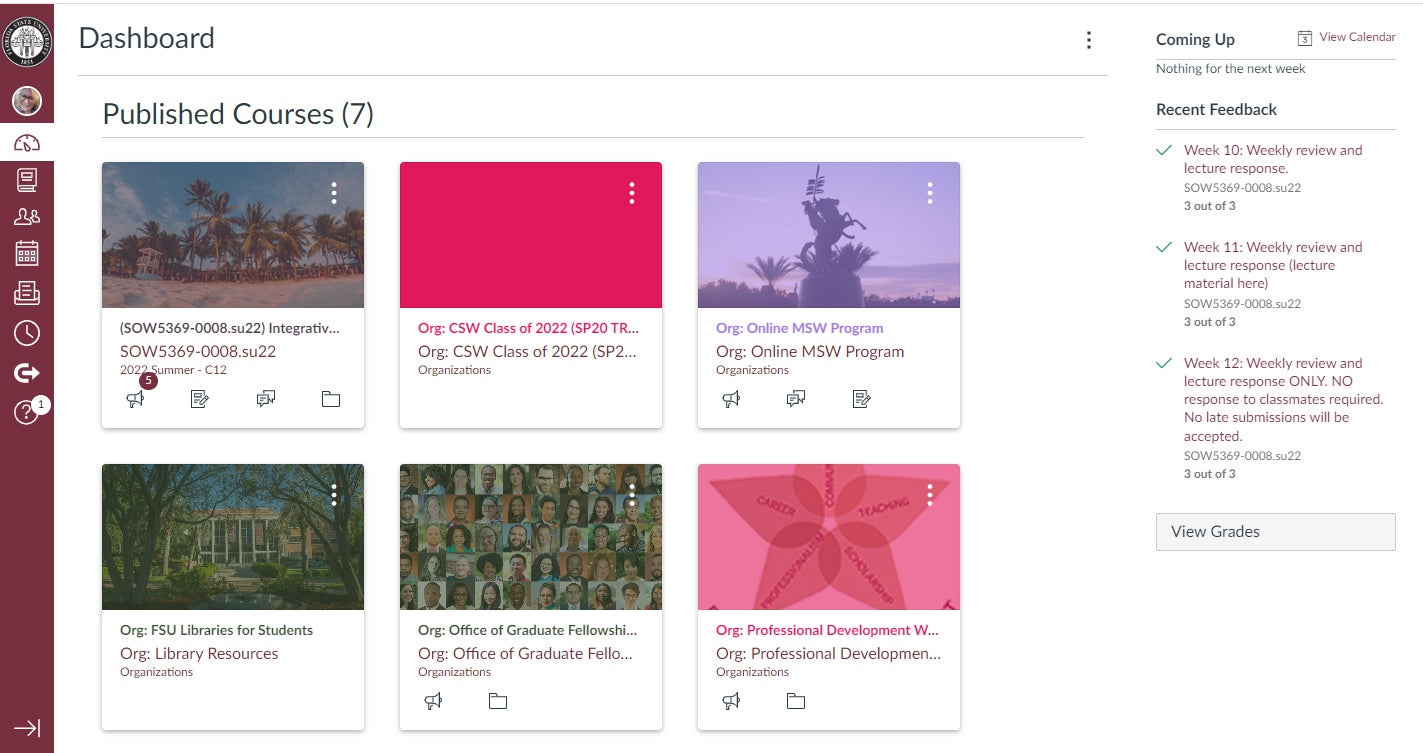
Task: Open SOW5369 course files folder icon
Action: [331, 400]
